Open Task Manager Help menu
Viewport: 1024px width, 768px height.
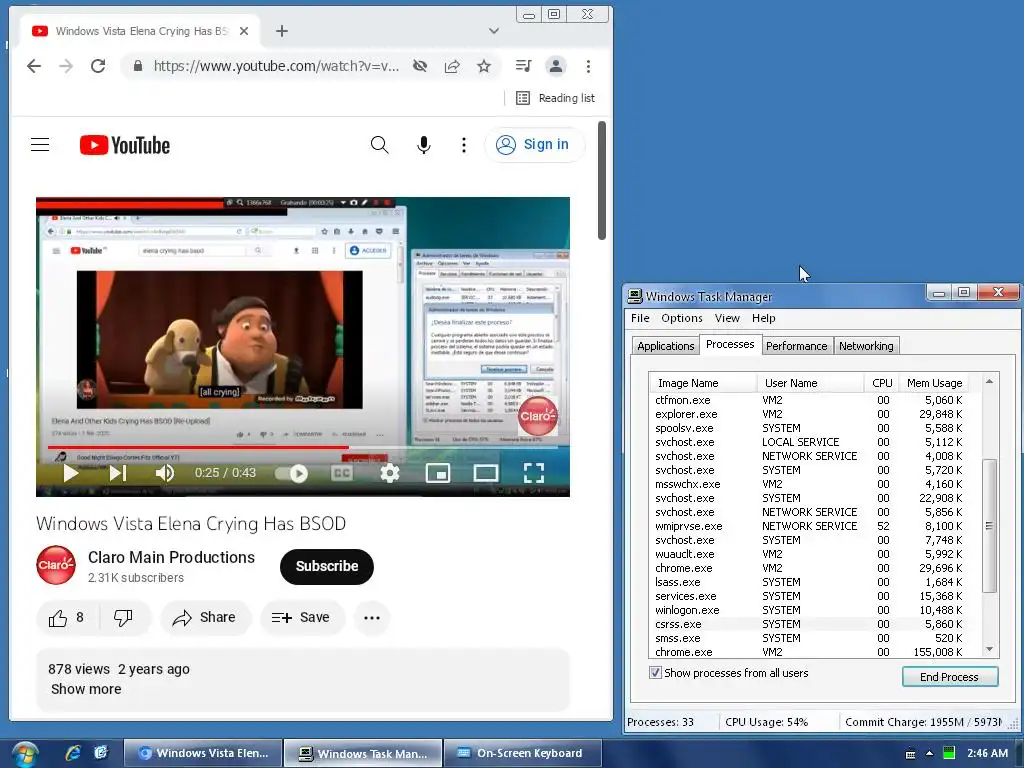click(x=763, y=318)
